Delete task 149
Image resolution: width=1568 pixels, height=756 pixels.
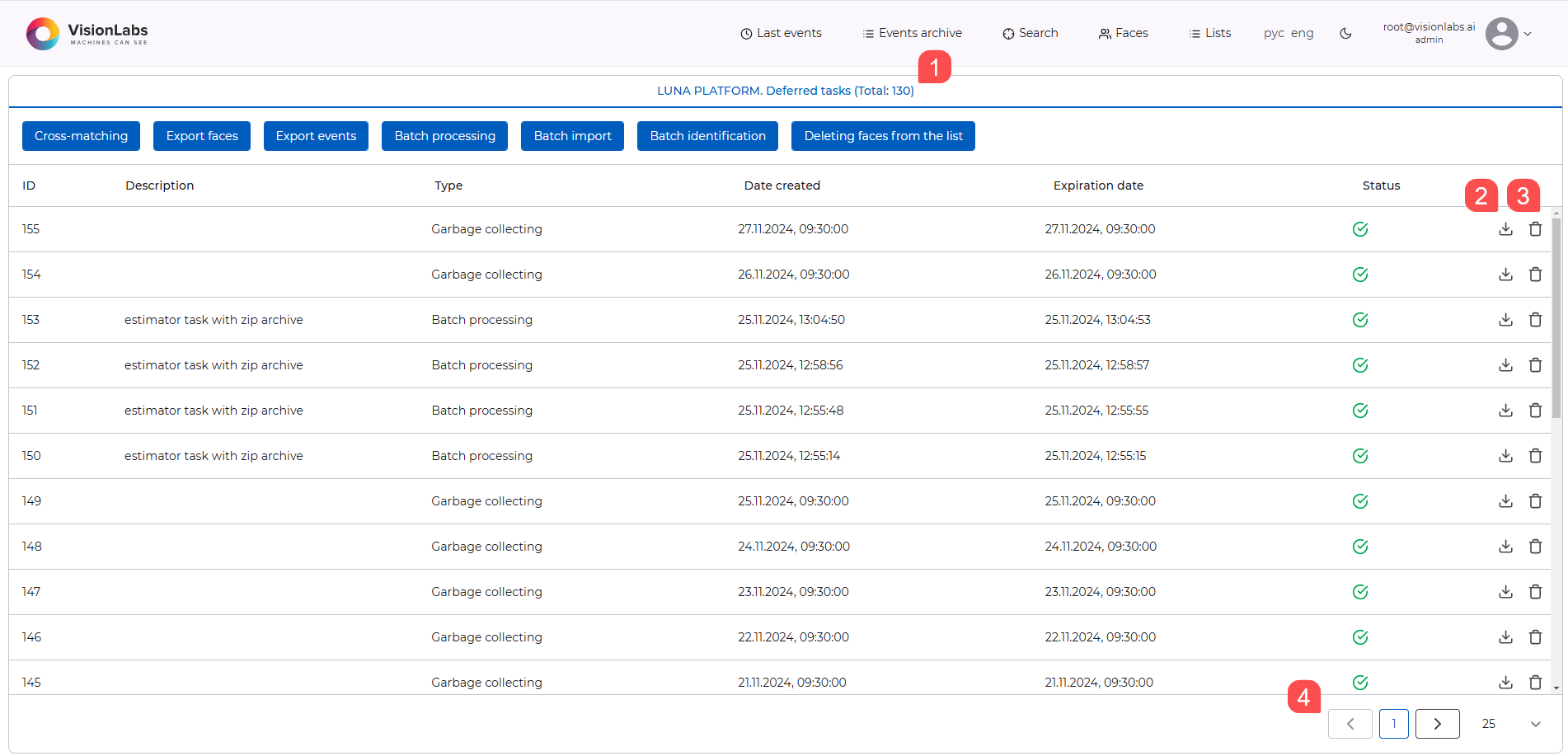tap(1535, 501)
